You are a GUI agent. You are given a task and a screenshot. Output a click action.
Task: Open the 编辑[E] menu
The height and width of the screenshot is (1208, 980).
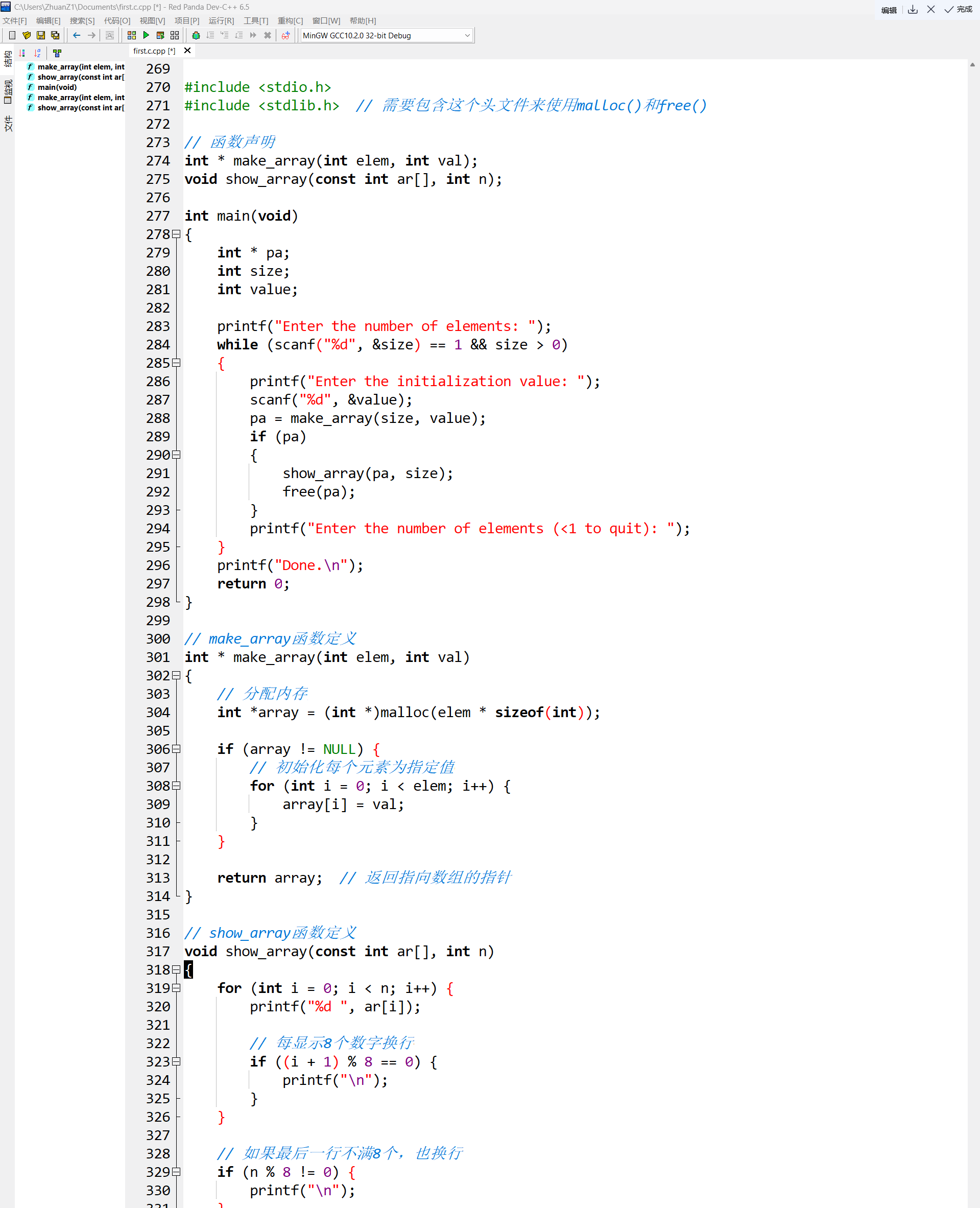click(x=49, y=21)
